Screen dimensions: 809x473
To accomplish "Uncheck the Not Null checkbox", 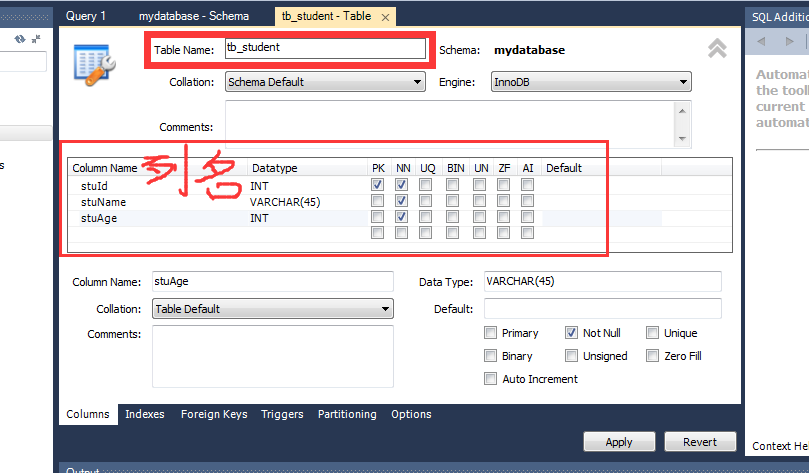I will coord(571,333).
